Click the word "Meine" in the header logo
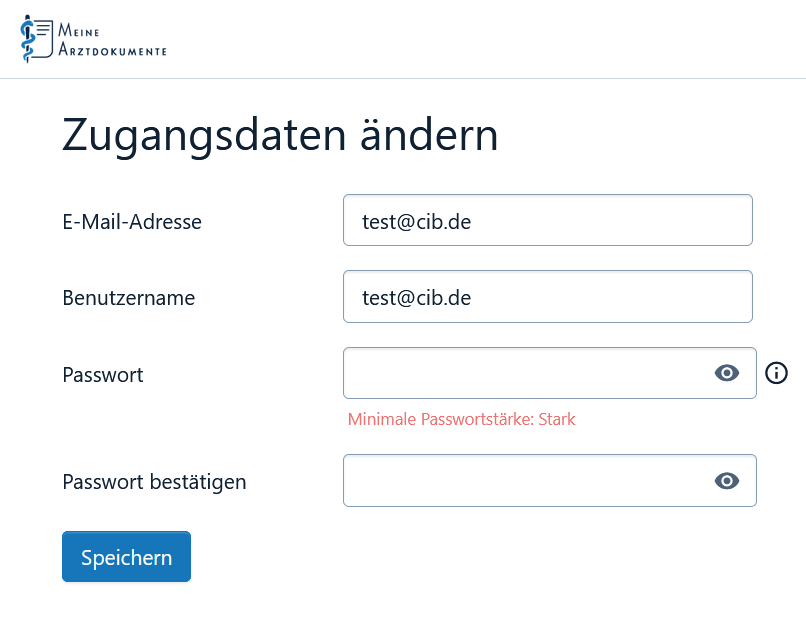This screenshot has width=806, height=622. [79, 31]
